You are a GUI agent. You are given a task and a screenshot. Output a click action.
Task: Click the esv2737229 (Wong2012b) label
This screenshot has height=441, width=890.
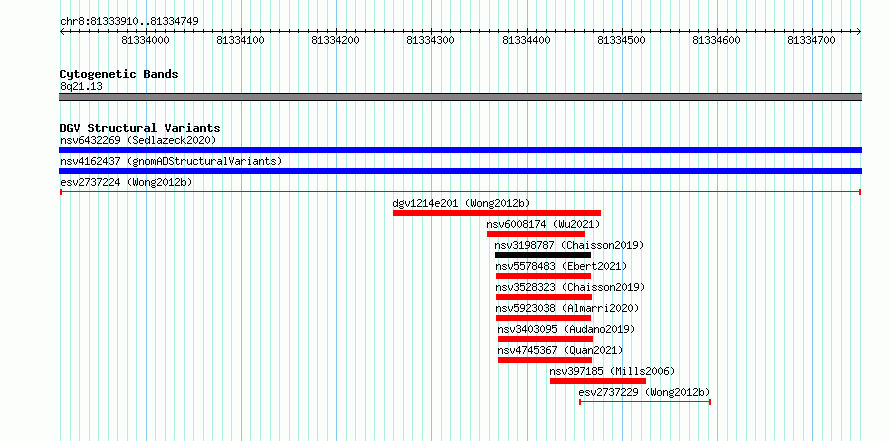click(644, 392)
